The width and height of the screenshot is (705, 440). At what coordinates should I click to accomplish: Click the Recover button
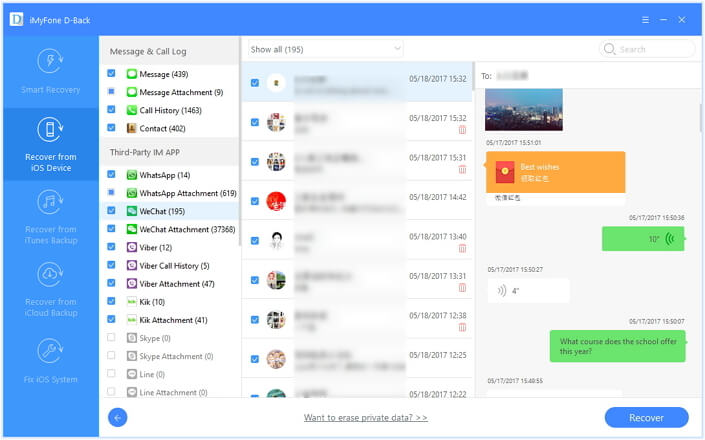point(646,418)
